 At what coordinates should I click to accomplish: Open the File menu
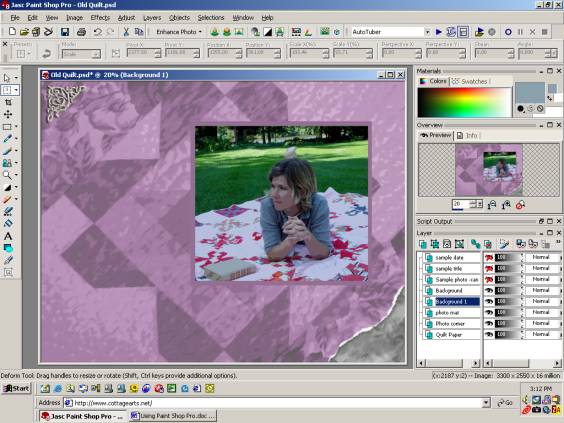(x=14, y=18)
